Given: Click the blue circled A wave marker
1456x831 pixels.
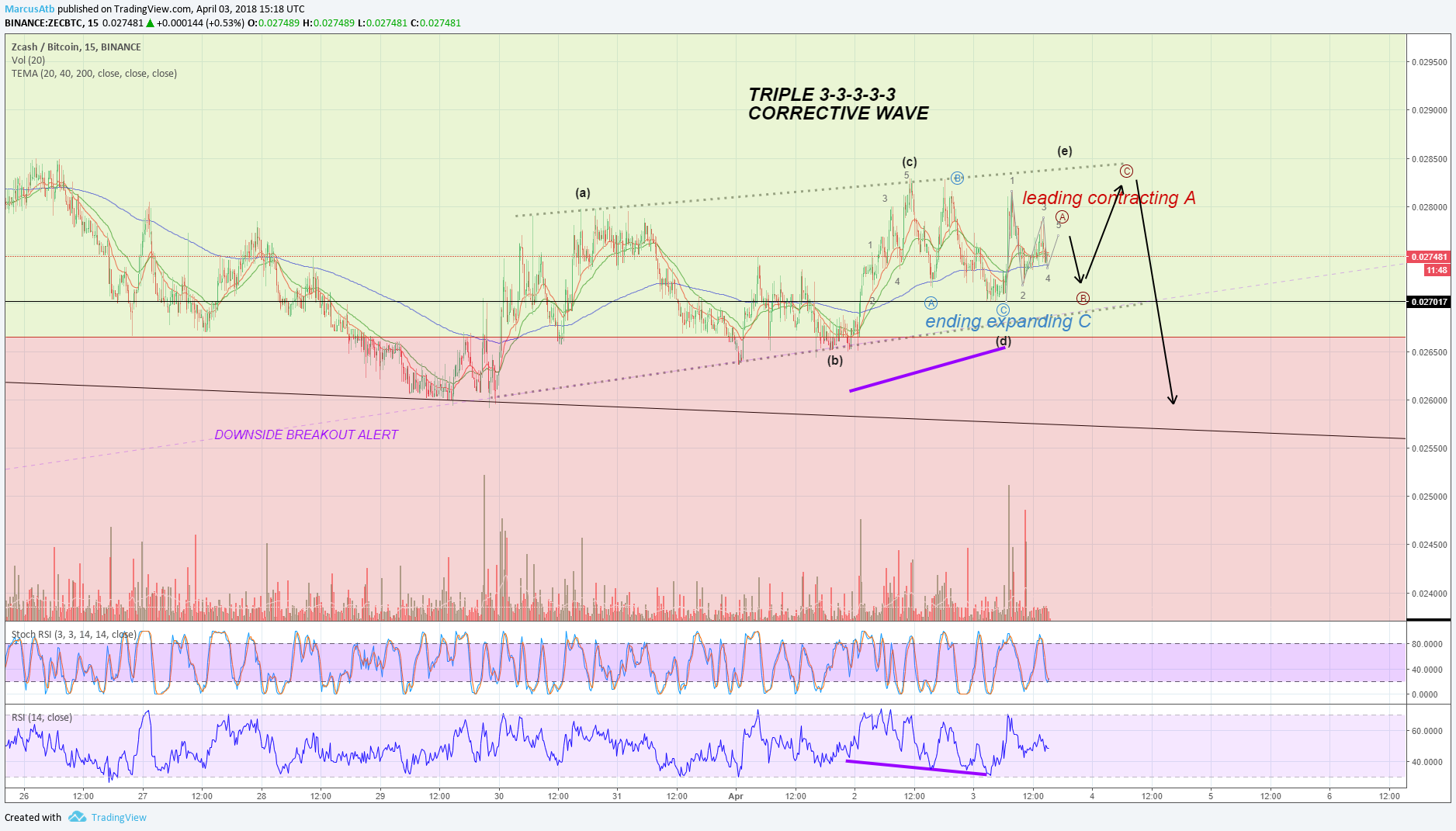Looking at the screenshot, I should click(931, 303).
